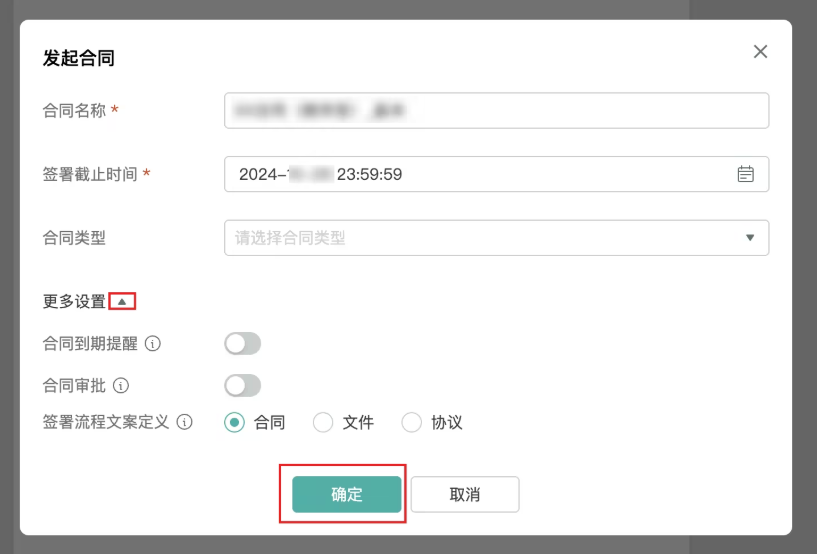Screen dimensions: 817x554
Task: Open the 请选择合同类型 dropdown
Action: coord(497,238)
